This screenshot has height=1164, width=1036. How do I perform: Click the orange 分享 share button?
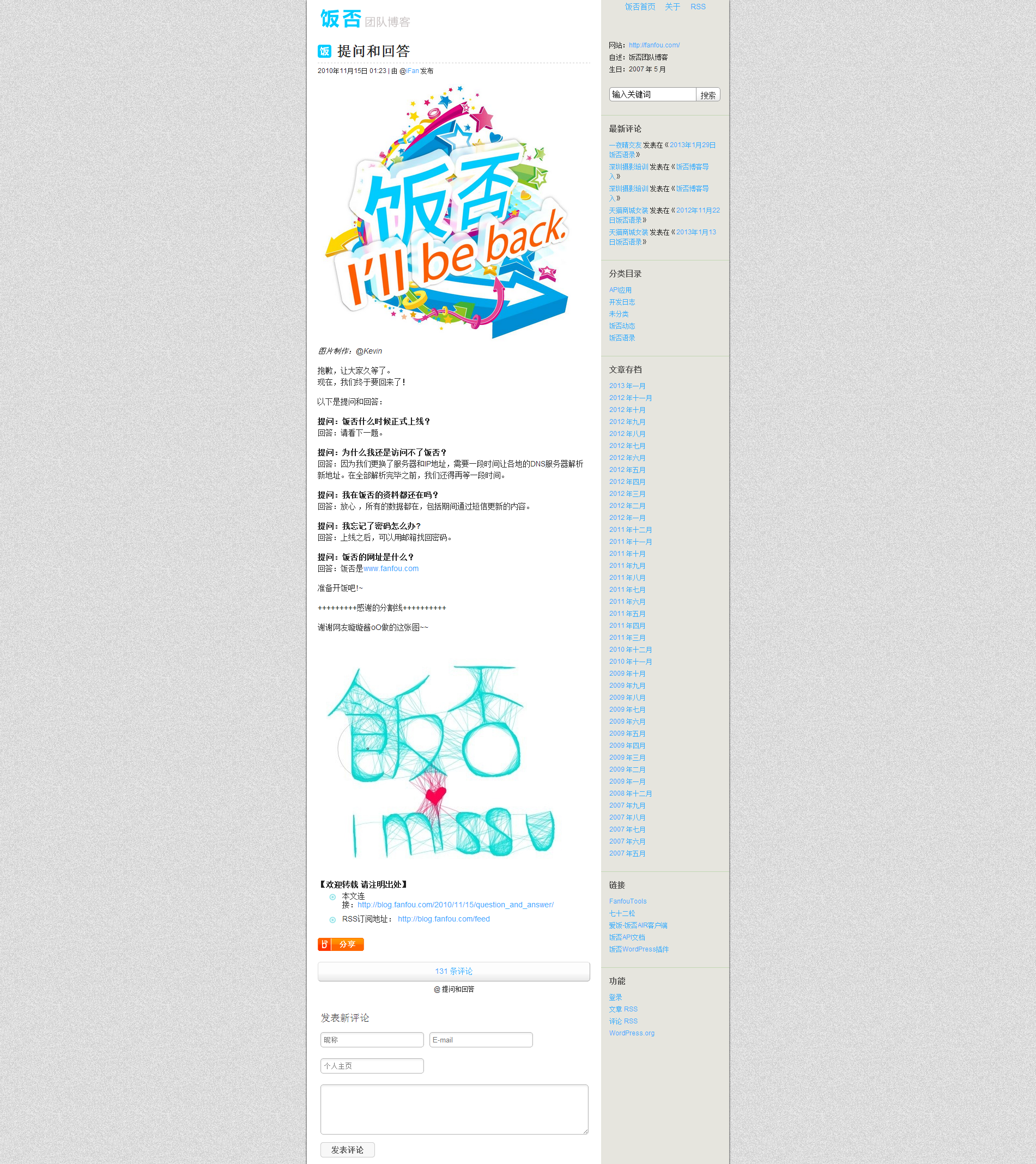point(341,944)
